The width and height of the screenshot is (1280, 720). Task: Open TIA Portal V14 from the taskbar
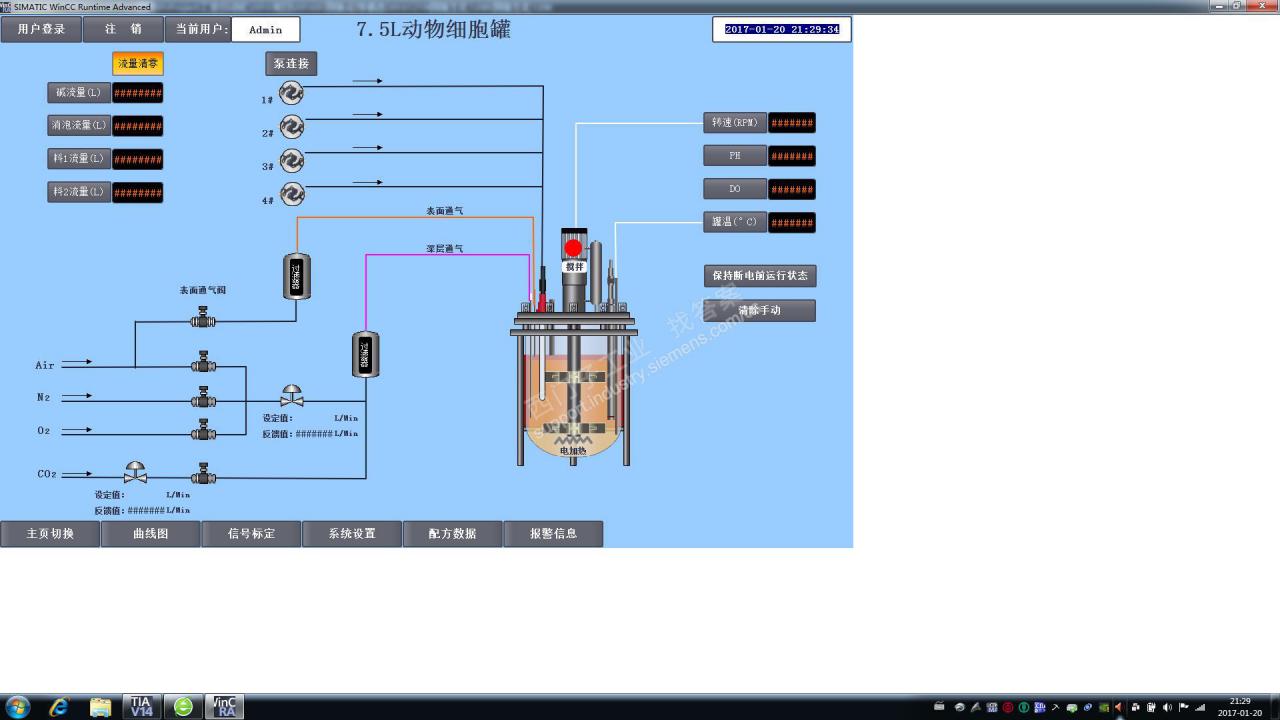[x=141, y=706]
